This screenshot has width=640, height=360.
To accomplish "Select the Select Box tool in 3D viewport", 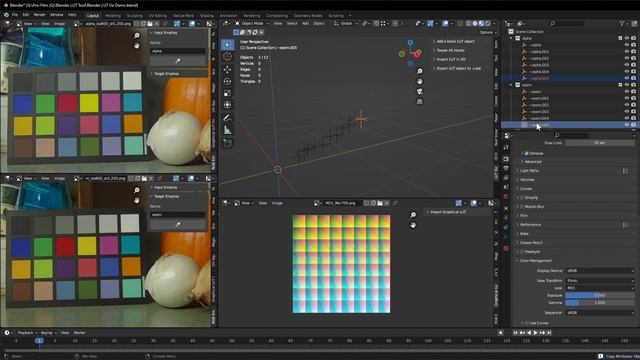I will (x=227, y=44).
